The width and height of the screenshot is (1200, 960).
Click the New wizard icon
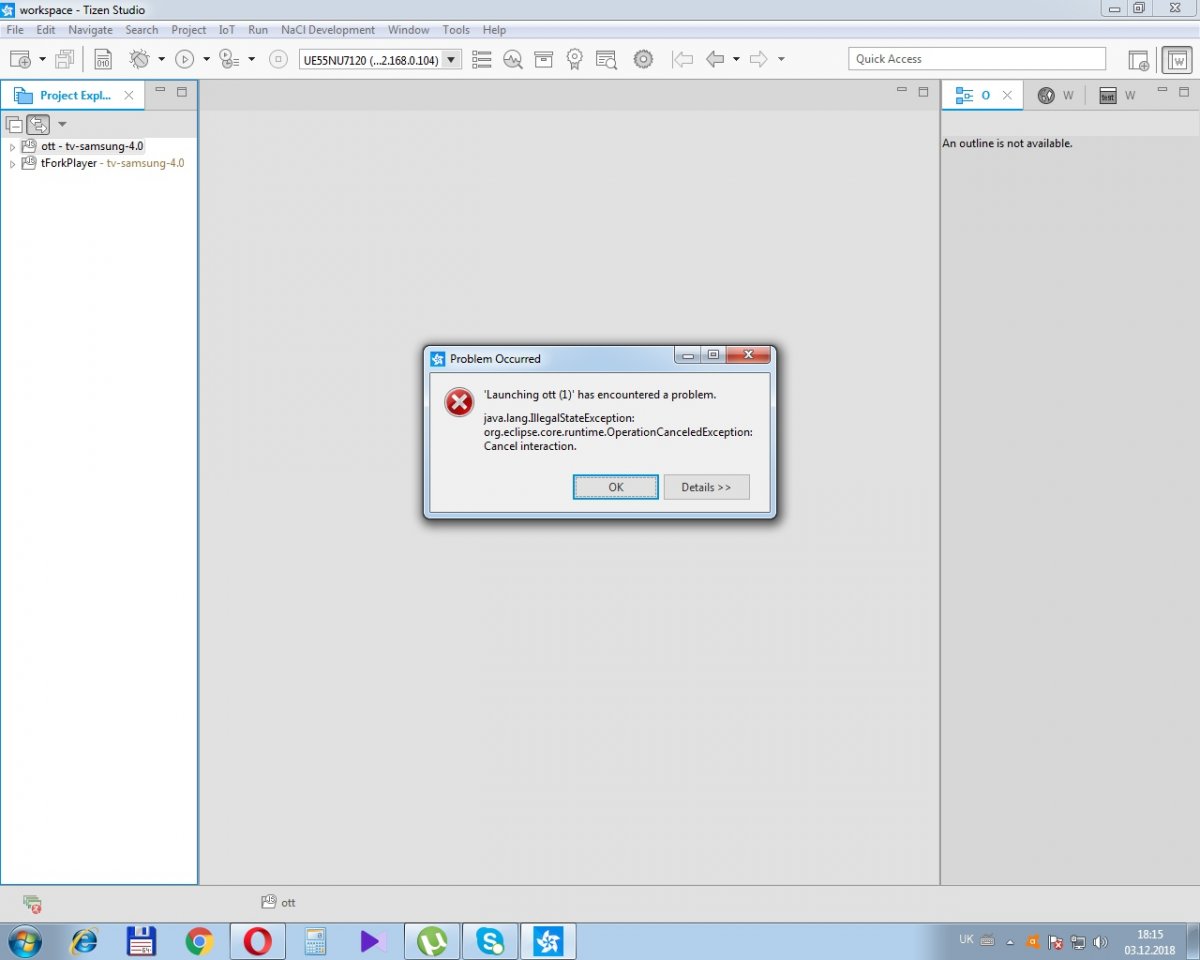click(20, 59)
